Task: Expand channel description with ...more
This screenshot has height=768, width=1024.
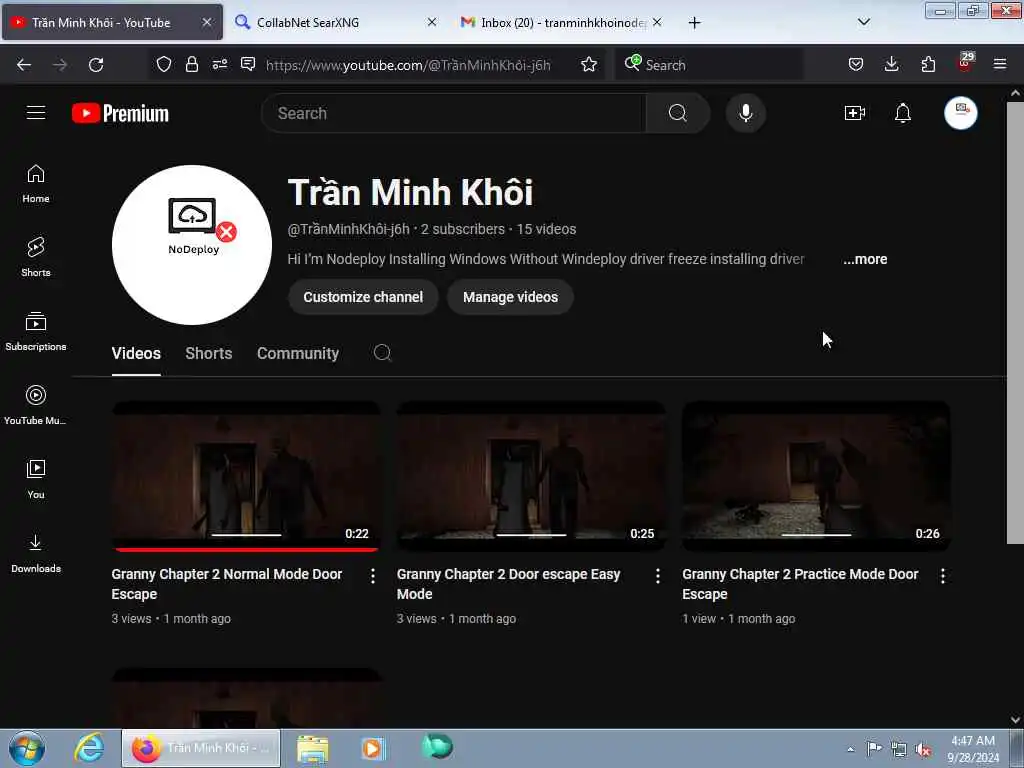Action: tap(865, 259)
